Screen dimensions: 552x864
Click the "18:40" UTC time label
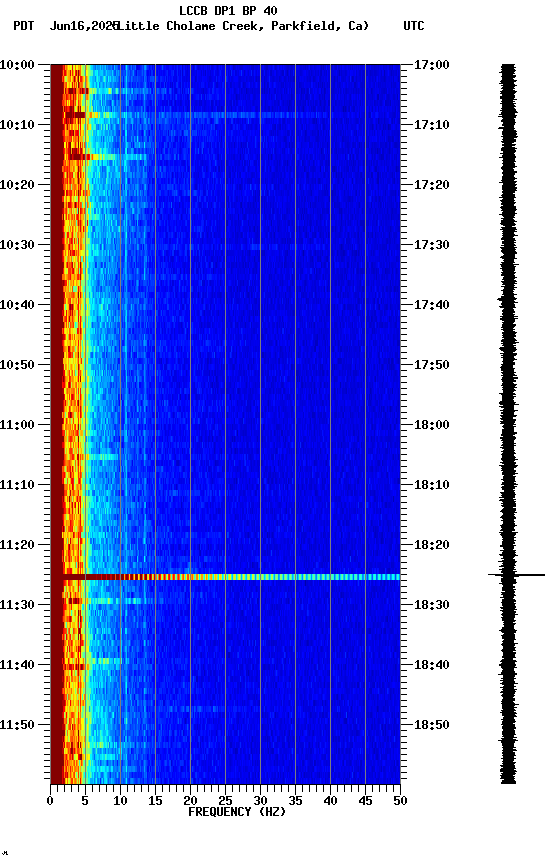[431, 665]
